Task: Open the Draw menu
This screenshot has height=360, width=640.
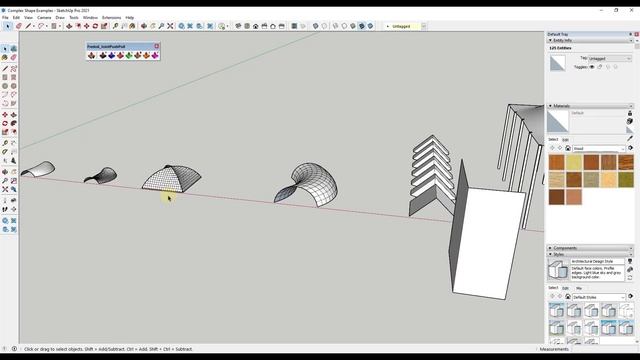Action: (60, 18)
